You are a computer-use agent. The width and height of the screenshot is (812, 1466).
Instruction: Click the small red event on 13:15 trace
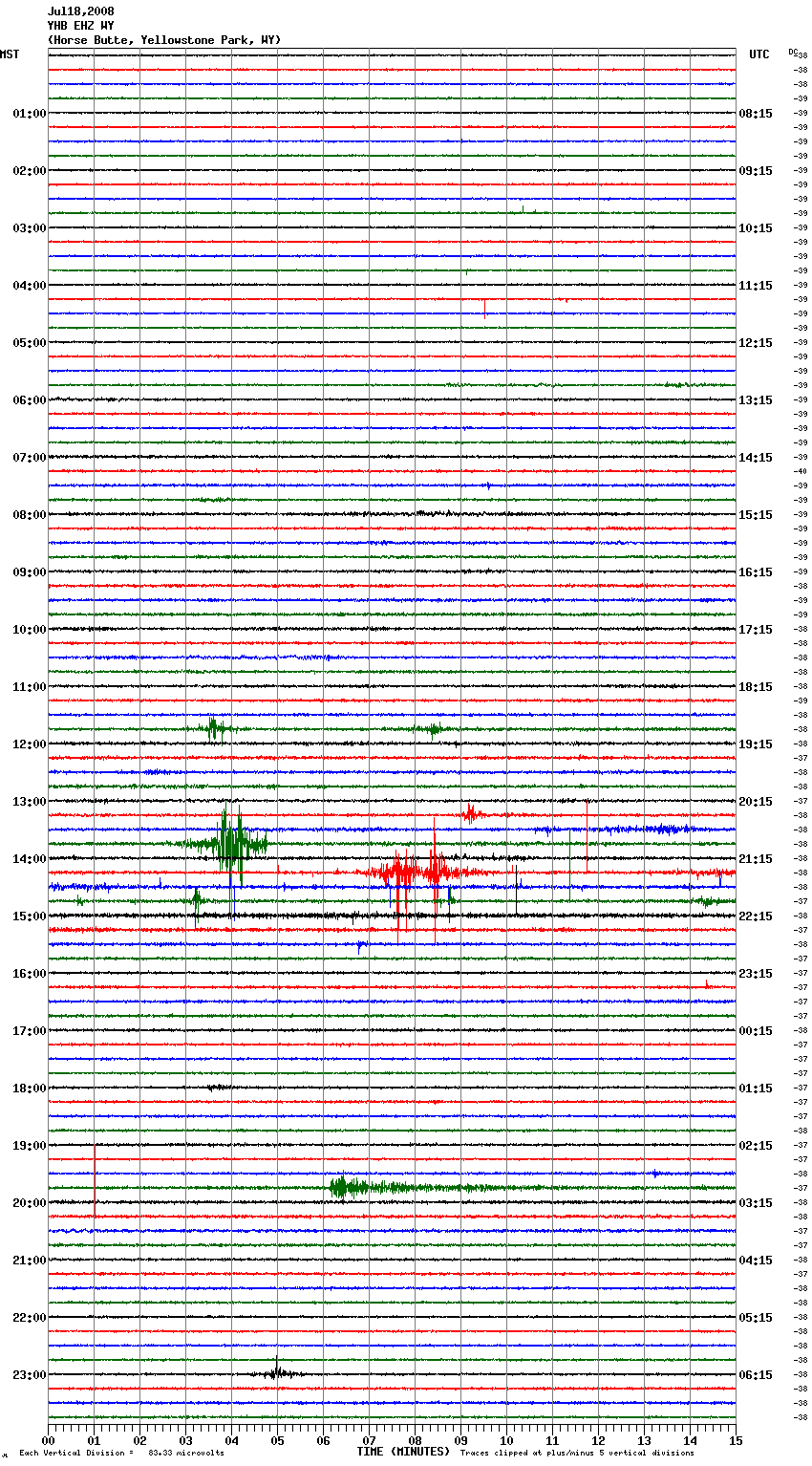tap(471, 814)
